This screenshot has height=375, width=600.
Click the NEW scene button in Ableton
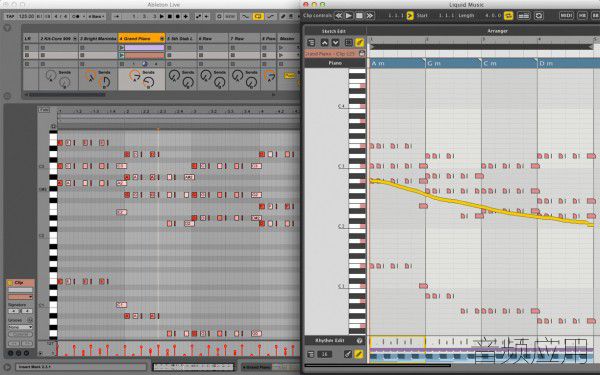(x=230, y=16)
